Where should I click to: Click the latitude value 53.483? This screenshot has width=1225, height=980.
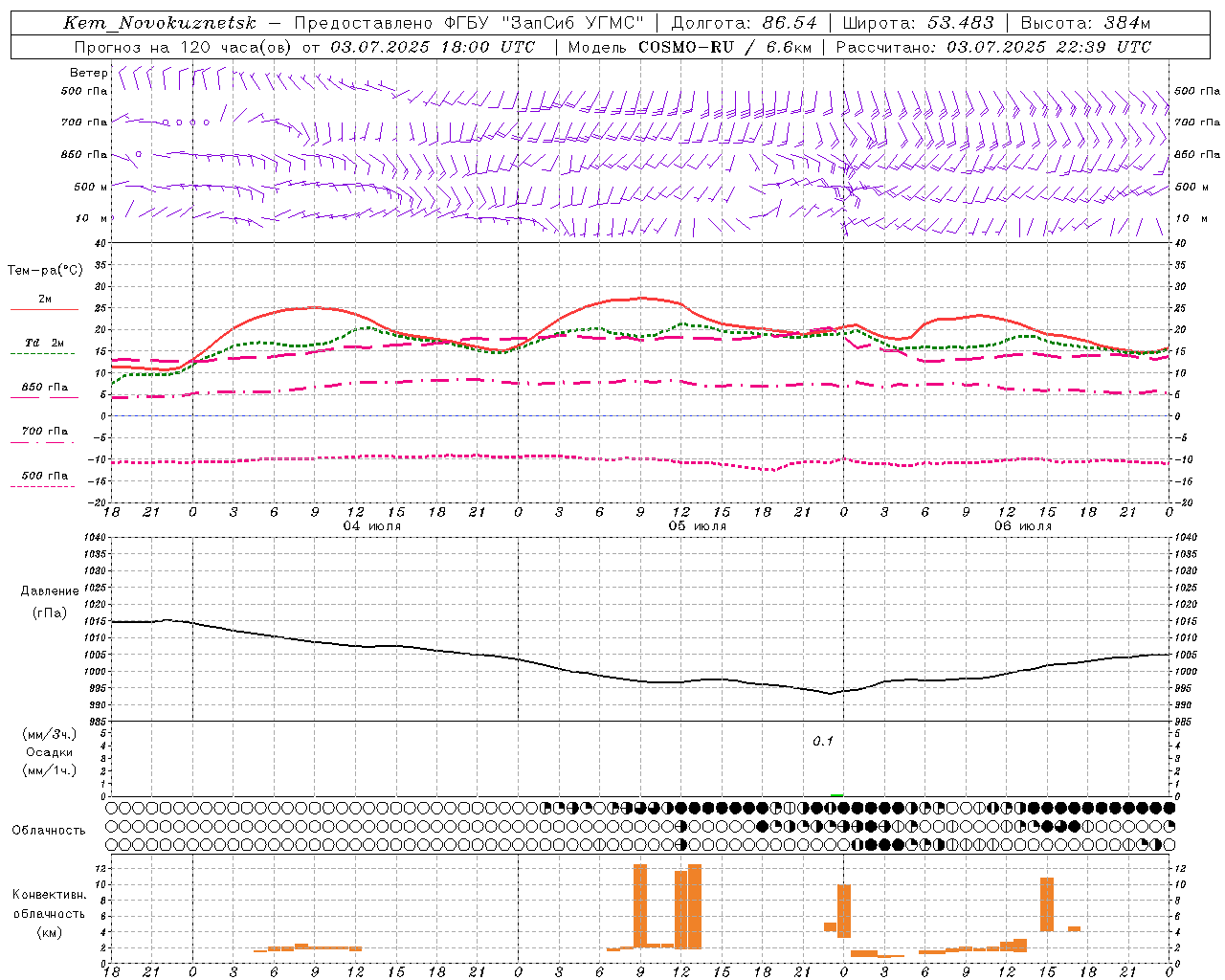961,23
